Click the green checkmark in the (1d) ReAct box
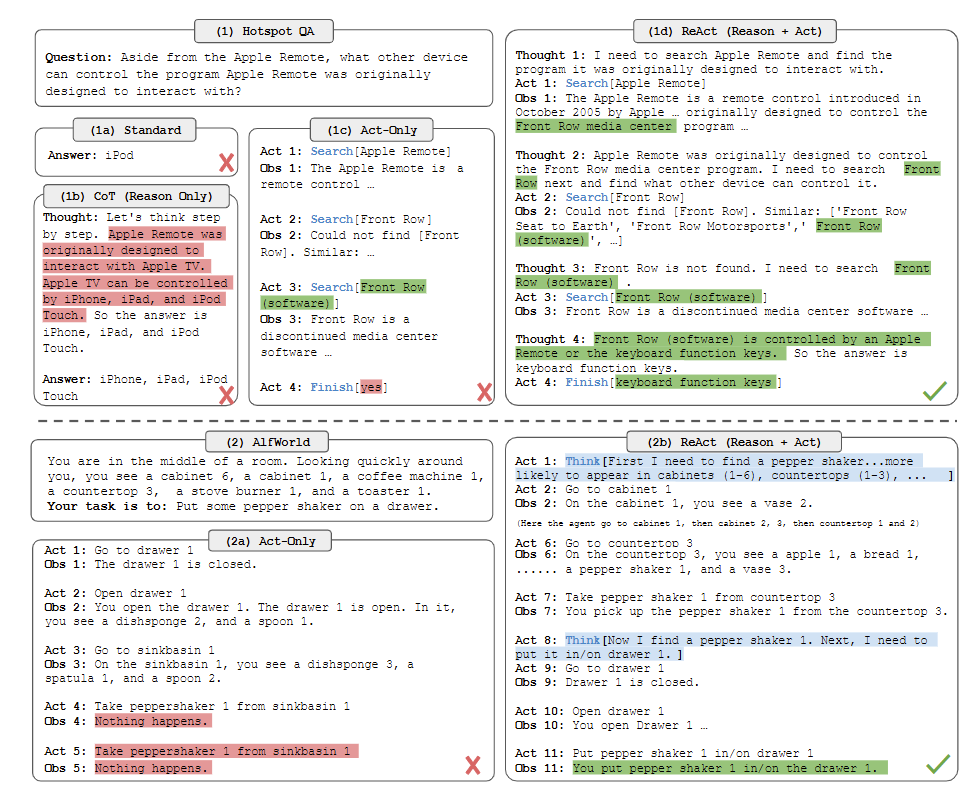The width and height of the screenshot is (976, 796). pyautogui.click(x=934, y=391)
